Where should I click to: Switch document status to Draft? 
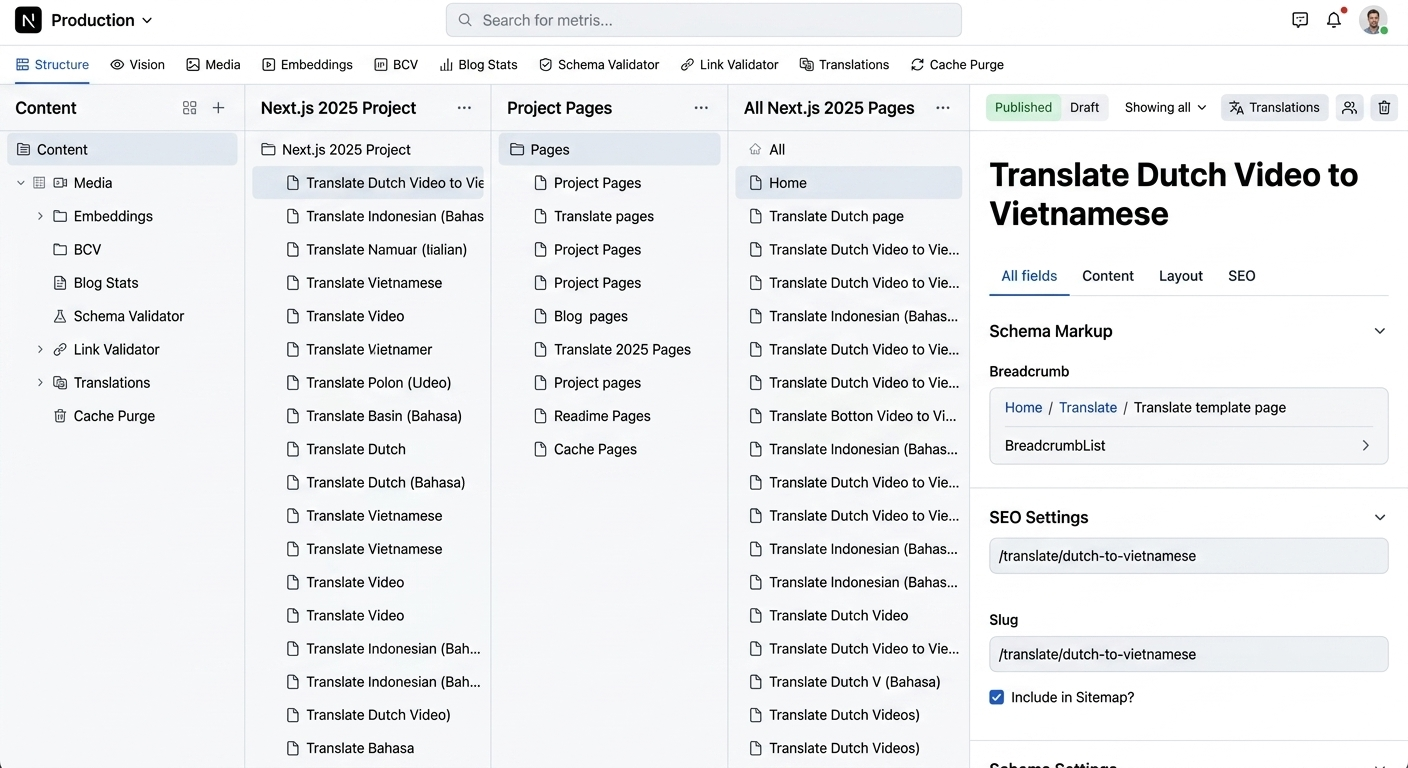[x=1084, y=108]
